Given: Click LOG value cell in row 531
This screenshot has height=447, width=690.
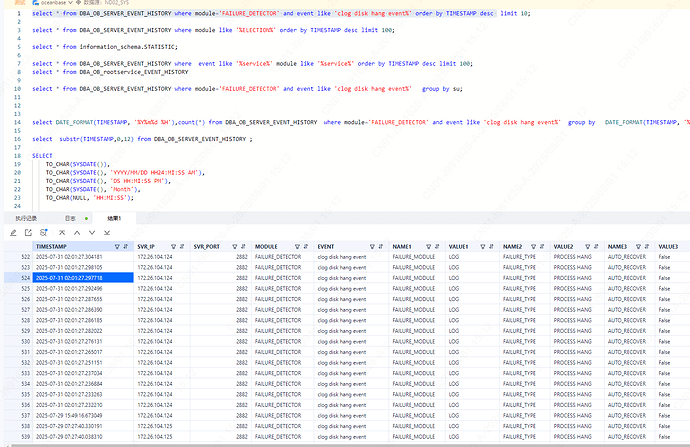Looking at the screenshot, I should click(x=473, y=352).
